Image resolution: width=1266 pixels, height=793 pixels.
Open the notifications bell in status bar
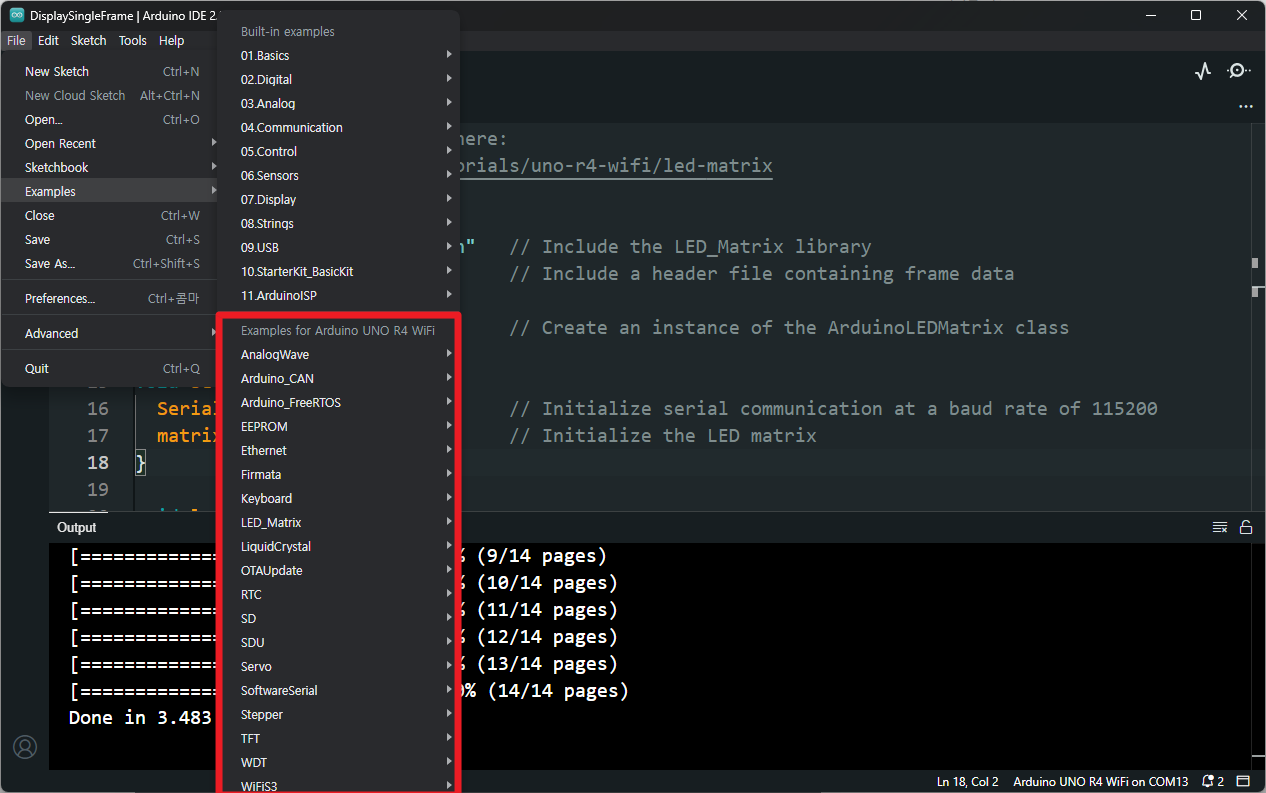1214,781
